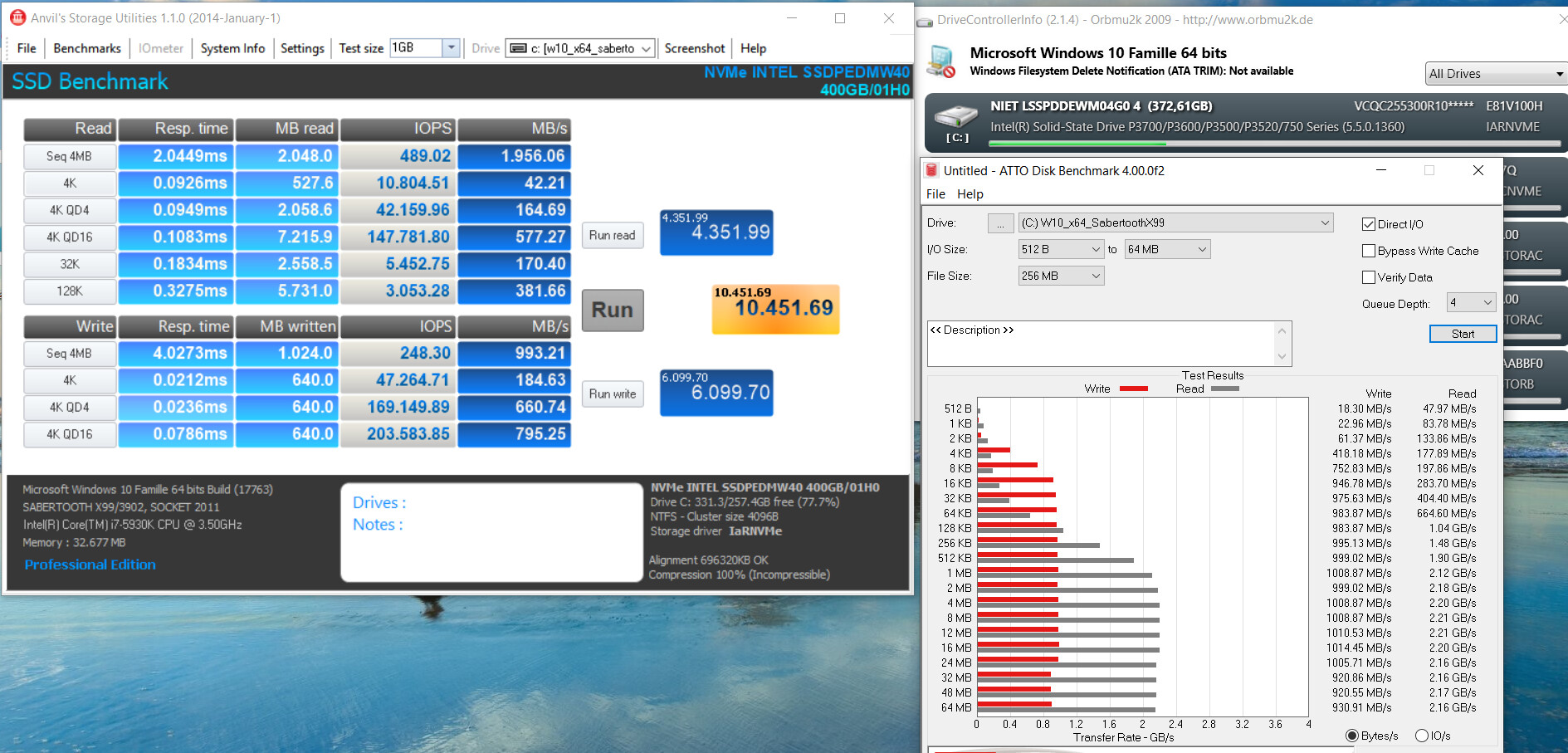Open the ATTO File menu

tap(935, 194)
